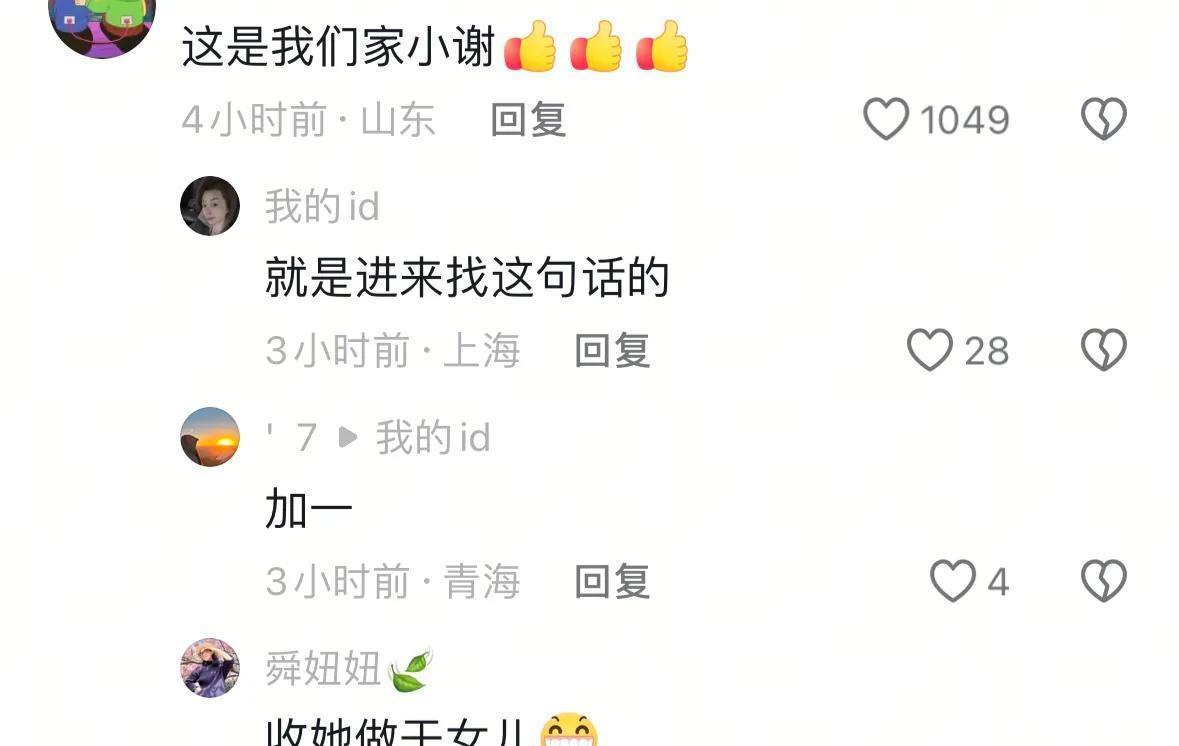
Task: Reply to the Shandong comment
Action: click(x=528, y=120)
